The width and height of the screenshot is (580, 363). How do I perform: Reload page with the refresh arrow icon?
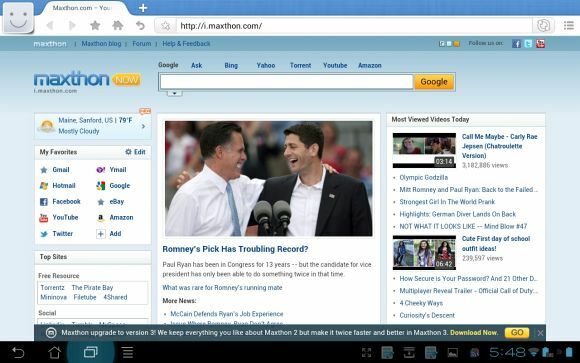pyautogui.click(x=140, y=26)
